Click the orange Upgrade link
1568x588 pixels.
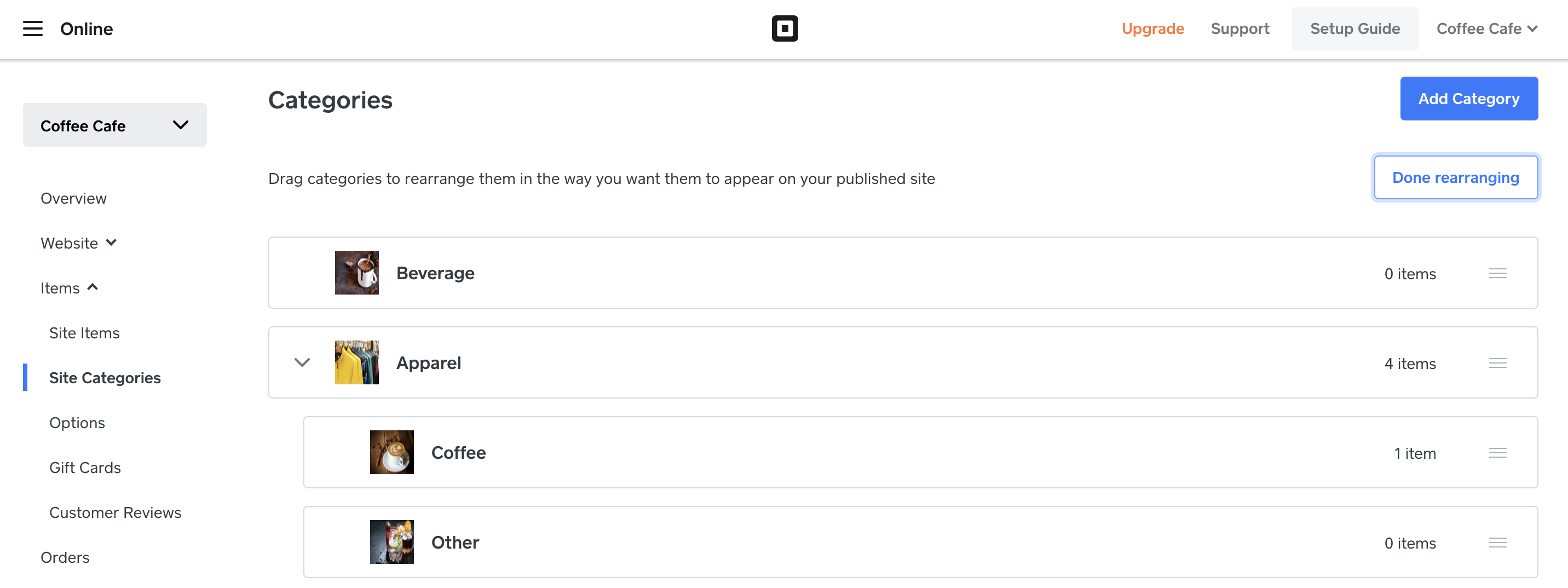[1152, 28]
